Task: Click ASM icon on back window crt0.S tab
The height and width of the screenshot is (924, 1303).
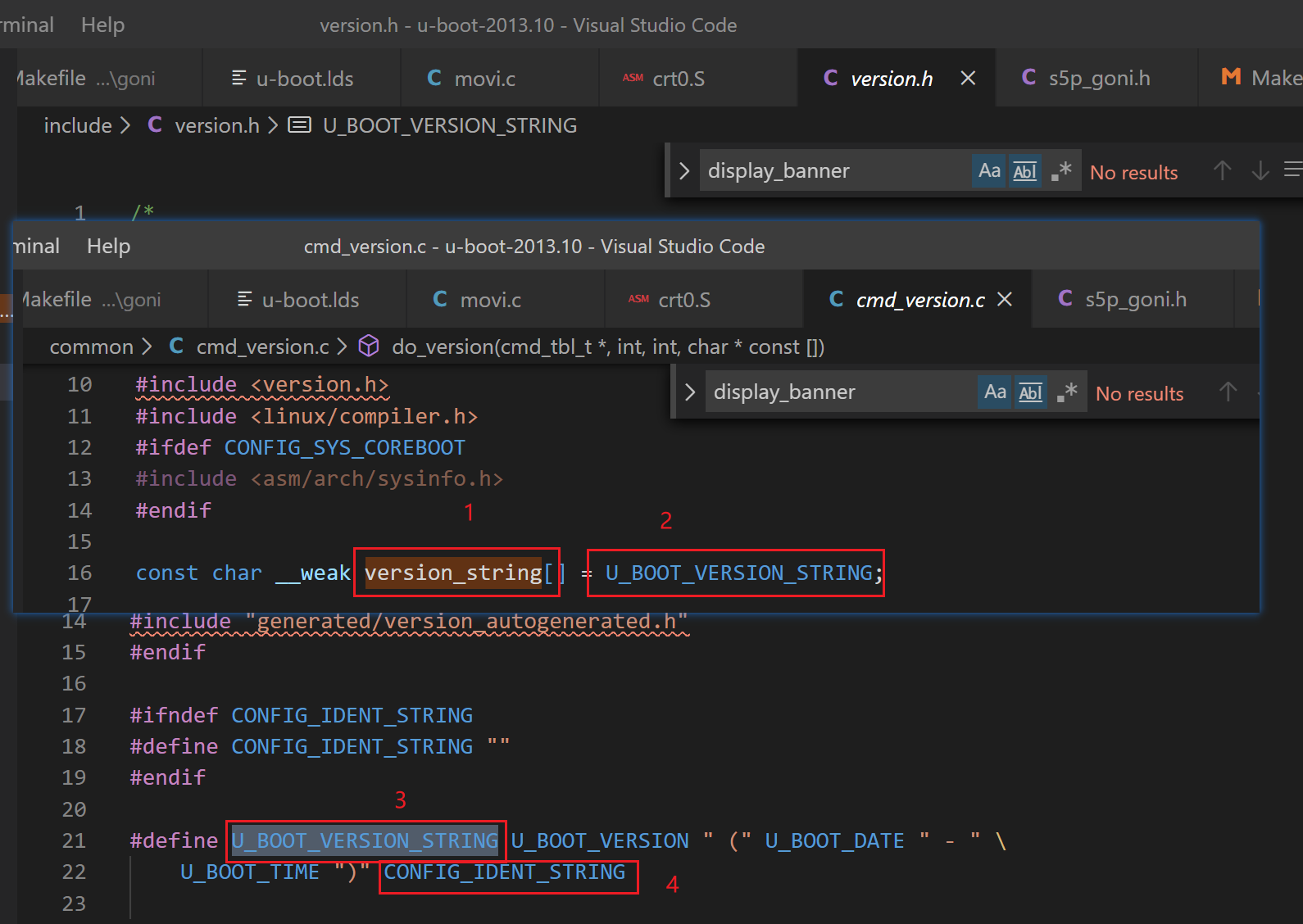Action: [x=633, y=78]
